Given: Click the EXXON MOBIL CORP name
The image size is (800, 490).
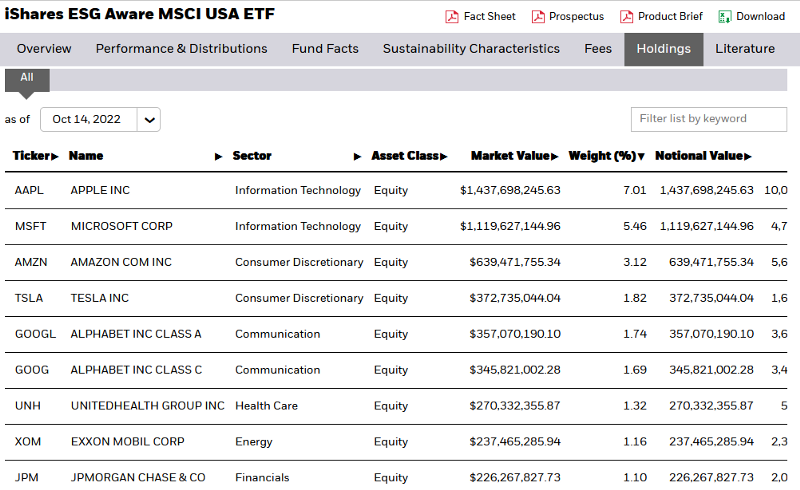Looking at the screenshot, I should [128, 442].
